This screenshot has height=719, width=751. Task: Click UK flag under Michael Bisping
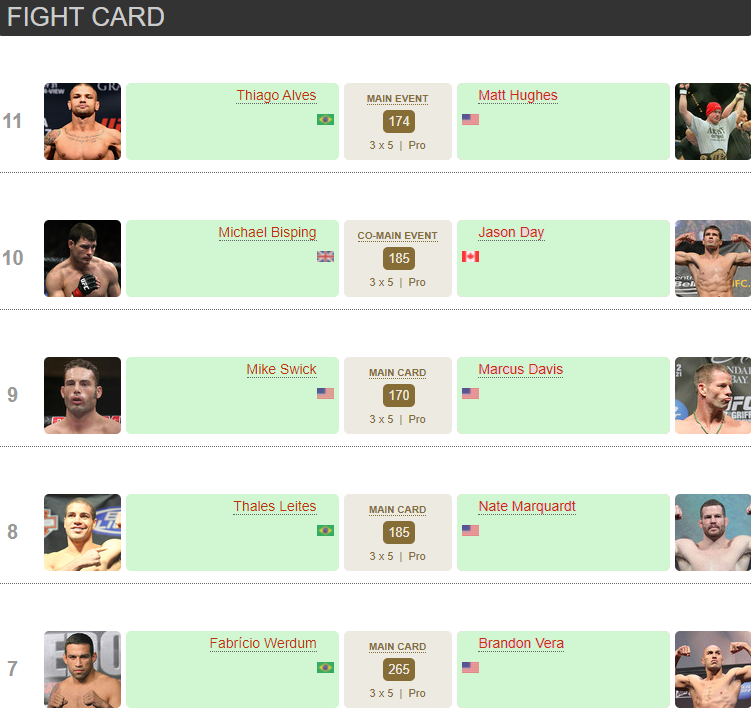click(325, 256)
